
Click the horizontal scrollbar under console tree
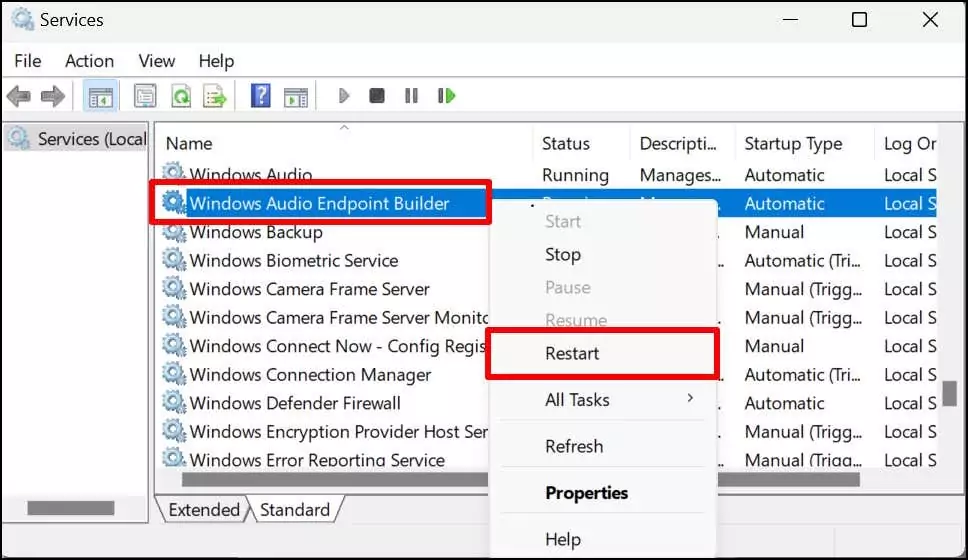coord(71,508)
